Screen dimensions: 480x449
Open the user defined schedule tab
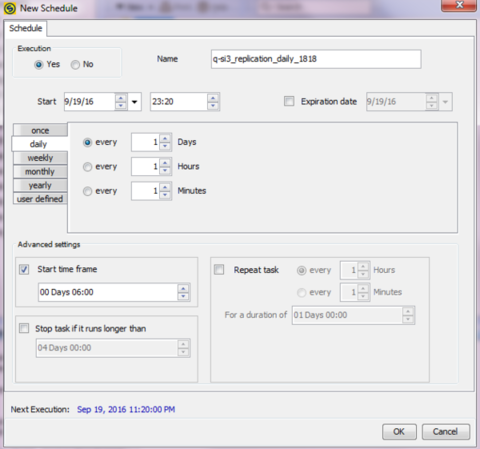40,199
